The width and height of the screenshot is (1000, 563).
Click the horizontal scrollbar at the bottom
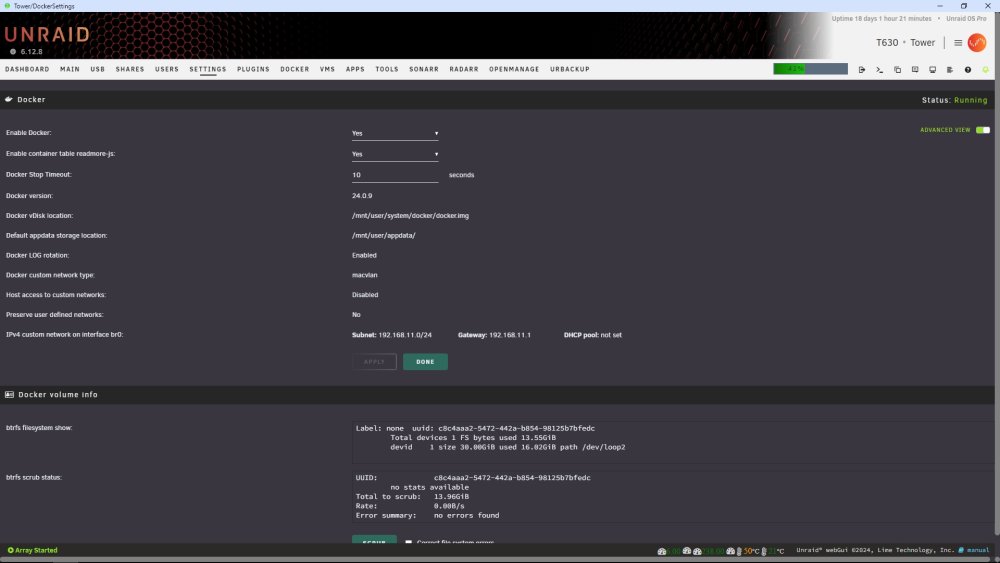(x=497, y=559)
